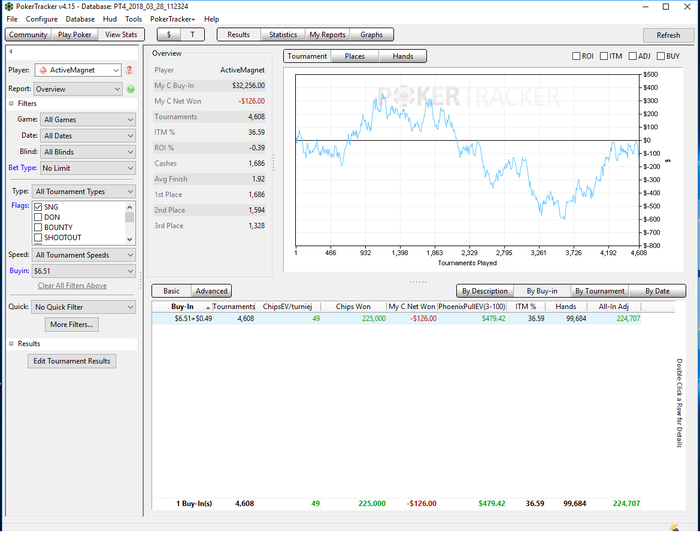
Task: Select the T tournament toggle
Action: pos(192,34)
